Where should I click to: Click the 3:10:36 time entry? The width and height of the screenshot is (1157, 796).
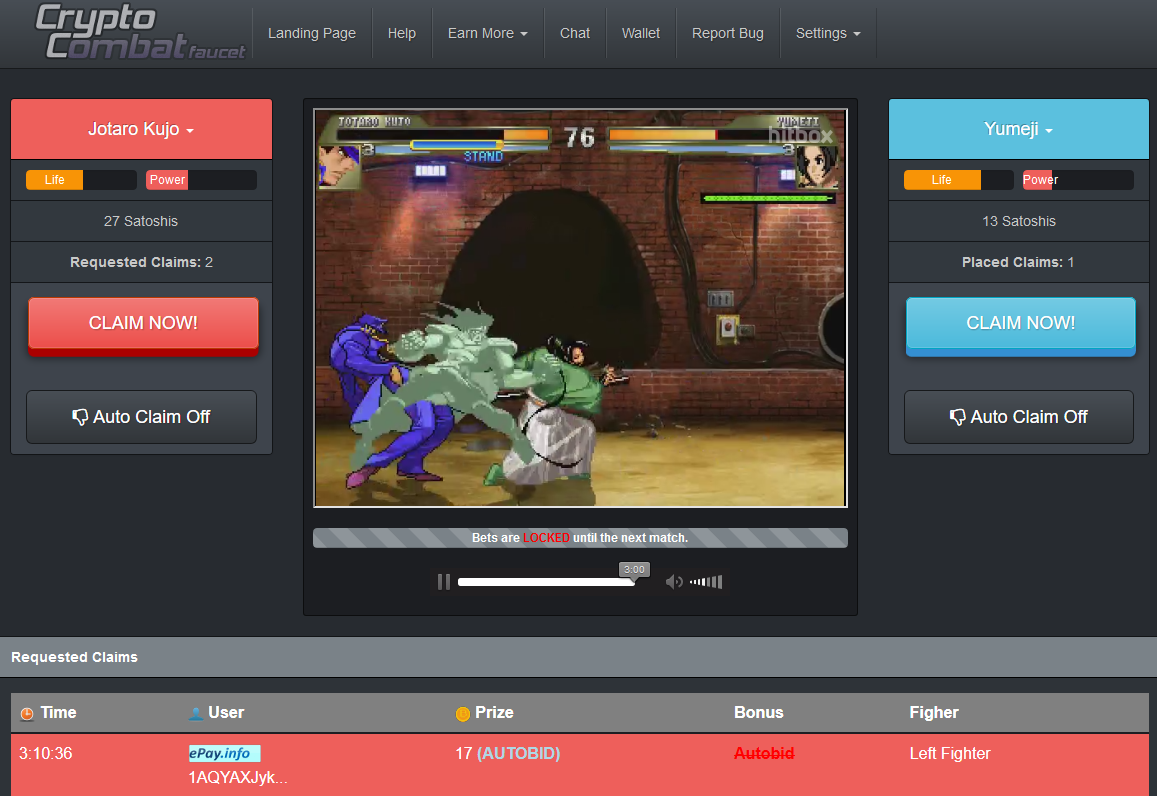coord(46,753)
